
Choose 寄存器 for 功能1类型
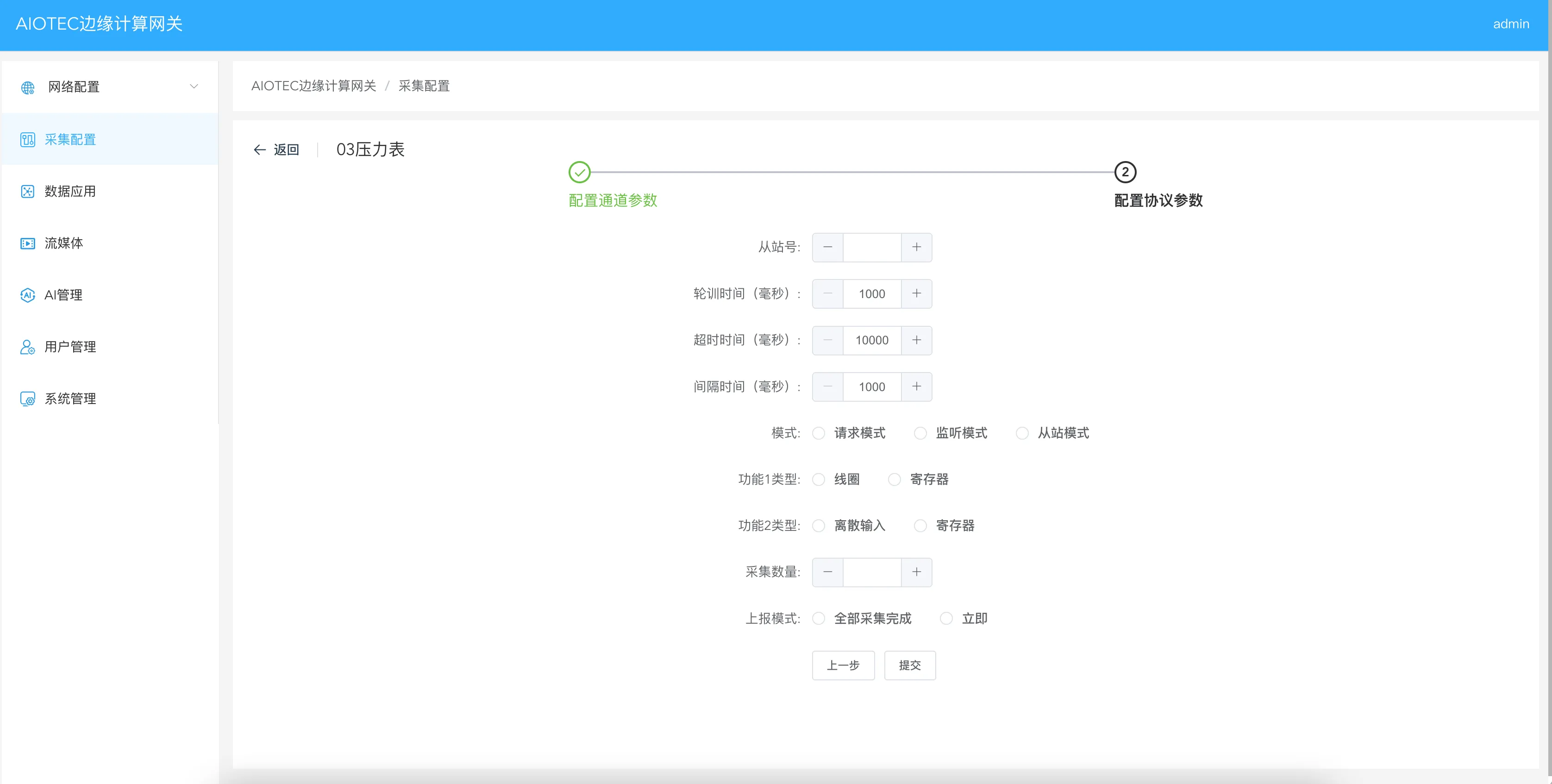click(894, 479)
